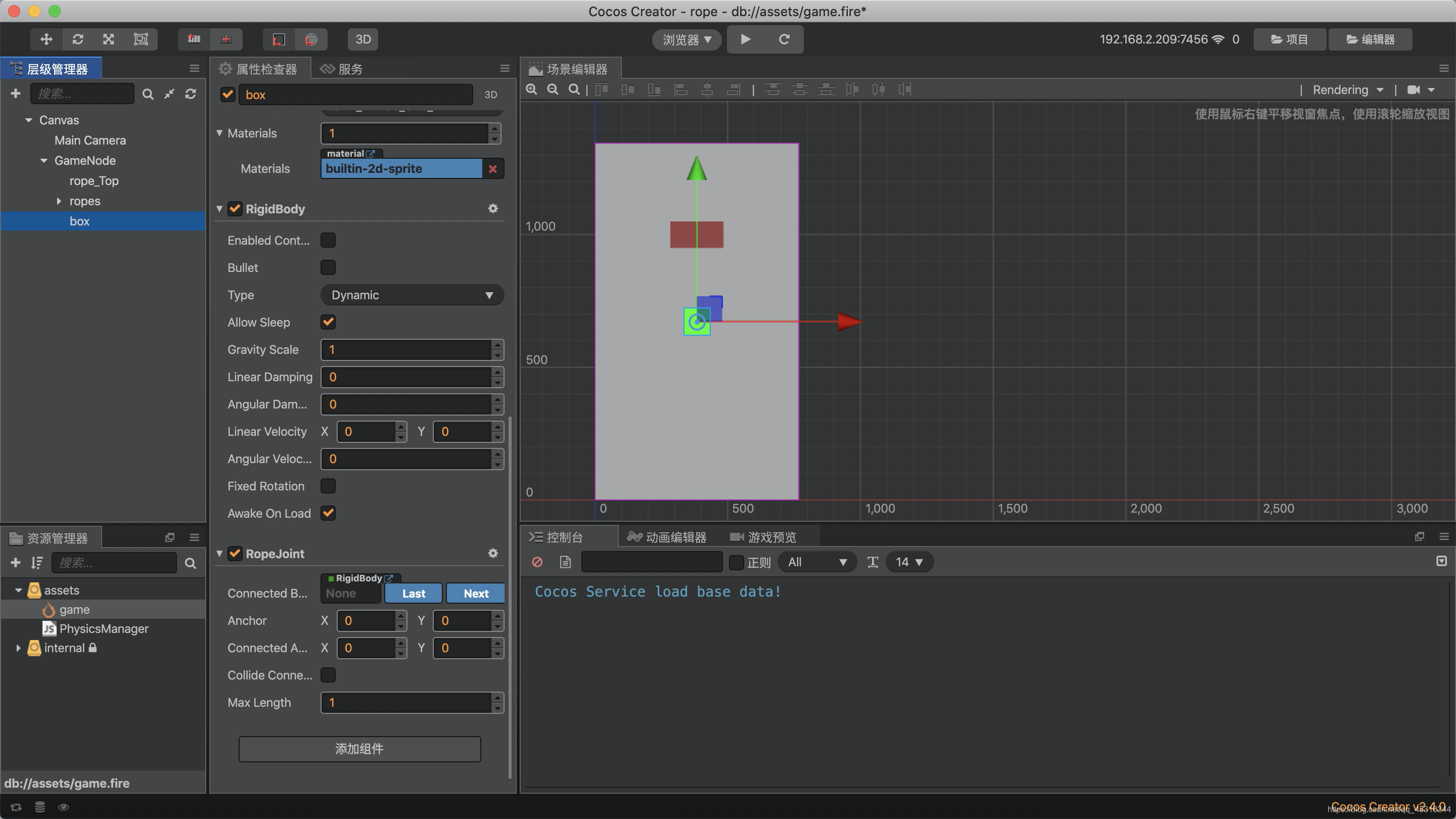Zoom in the scene editor
Screen dimensions: 1456x819
(531, 89)
